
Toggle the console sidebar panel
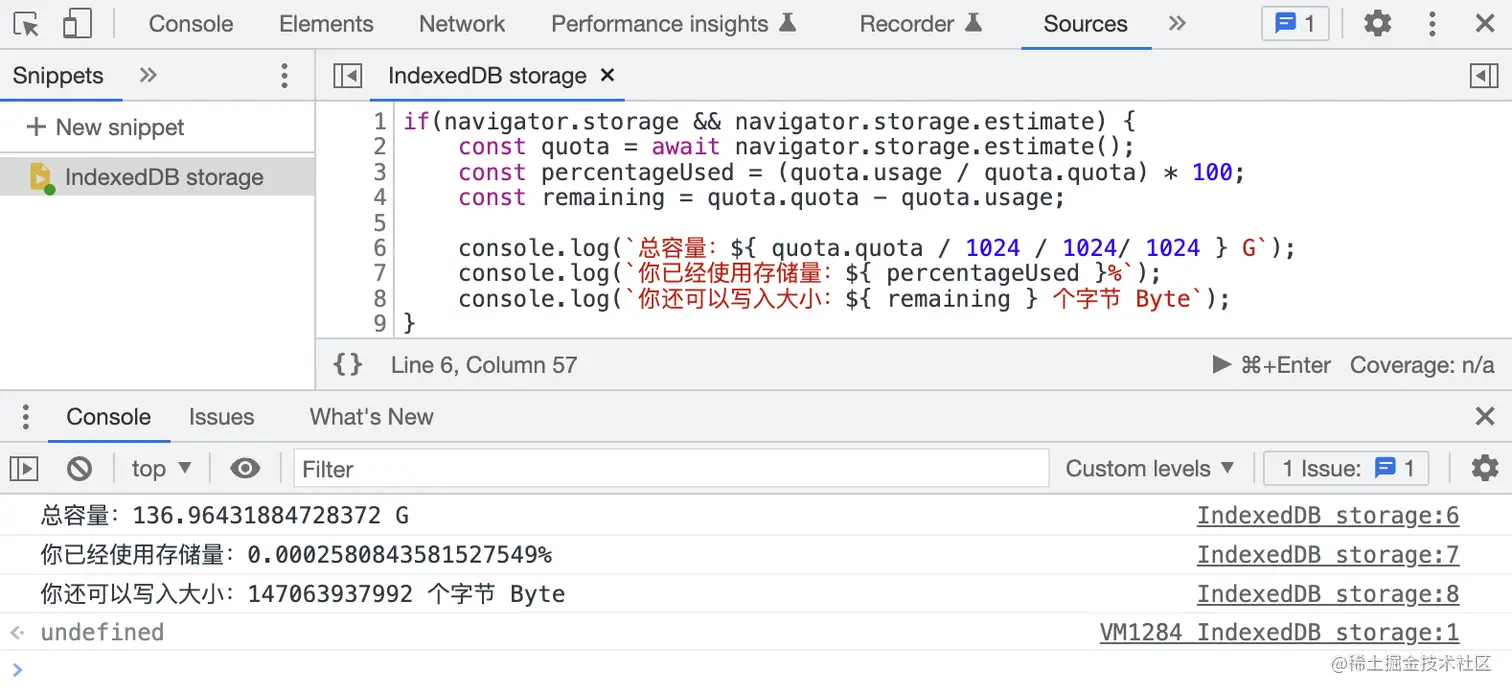click(x=24, y=468)
